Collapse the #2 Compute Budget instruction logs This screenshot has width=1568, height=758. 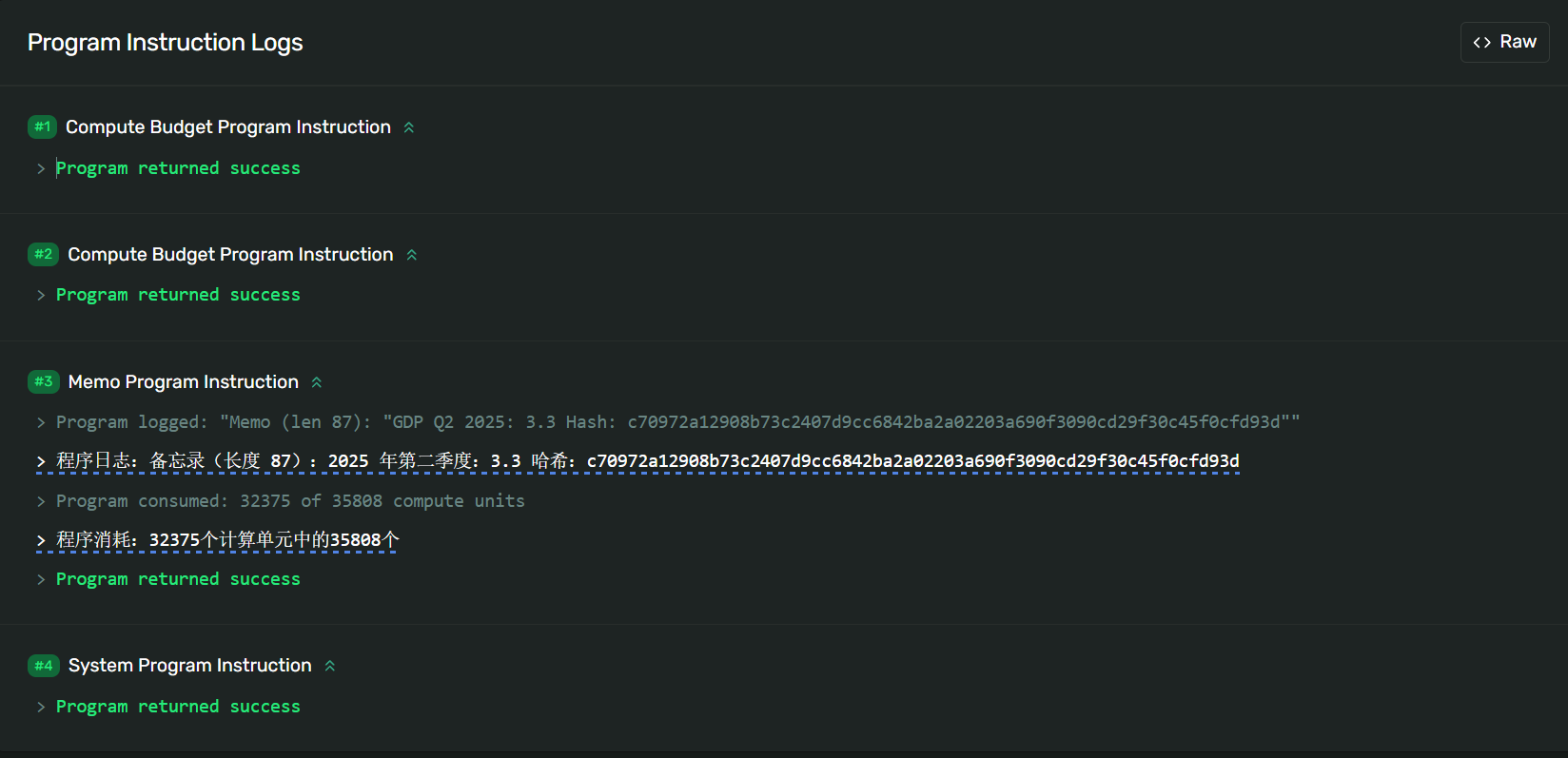pyautogui.click(x=412, y=255)
